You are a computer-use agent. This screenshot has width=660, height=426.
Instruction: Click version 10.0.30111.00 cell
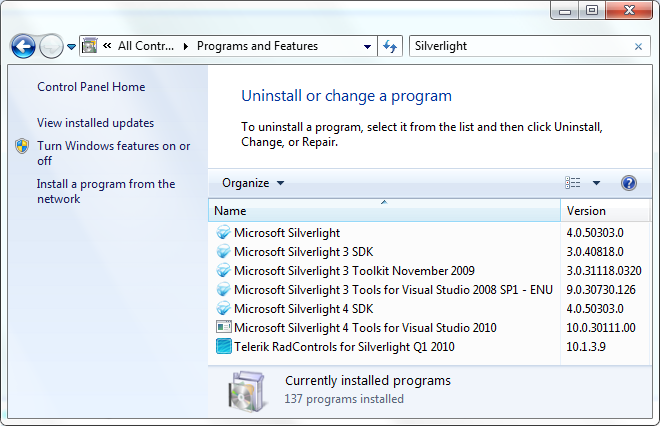point(601,327)
